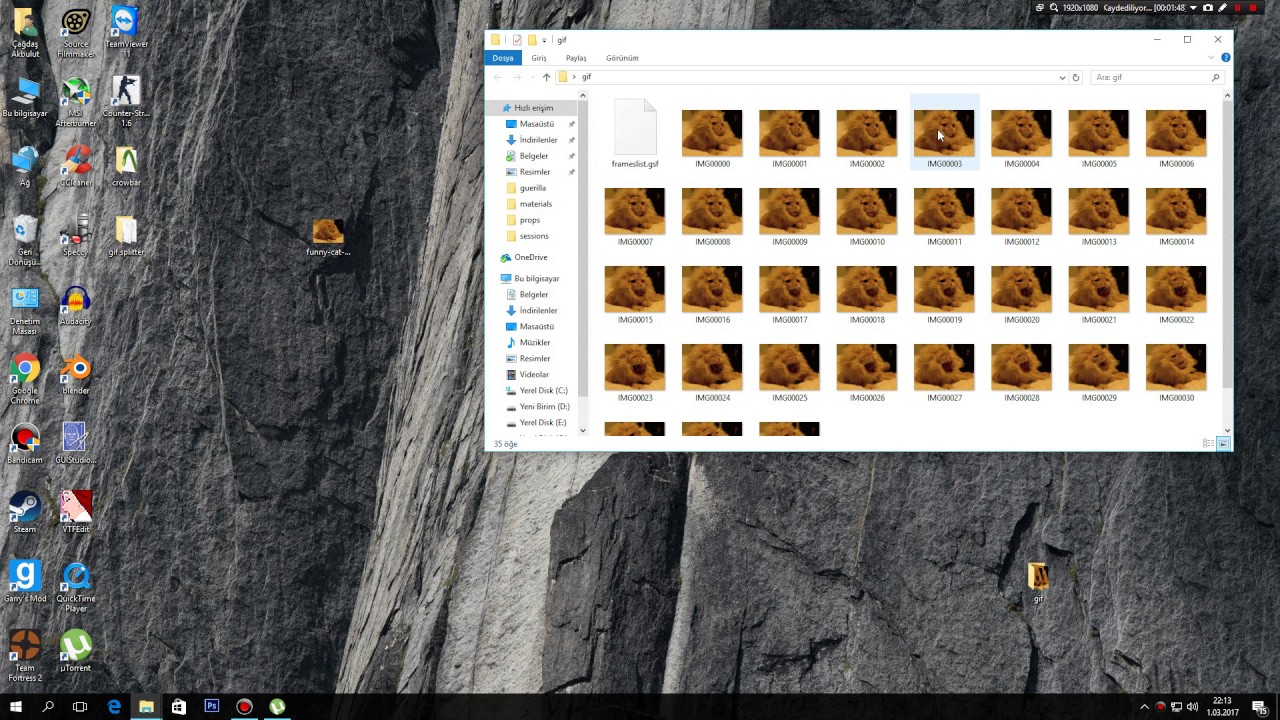Open Photoshop from the taskbar
The height and width of the screenshot is (720, 1280).
click(x=211, y=706)
